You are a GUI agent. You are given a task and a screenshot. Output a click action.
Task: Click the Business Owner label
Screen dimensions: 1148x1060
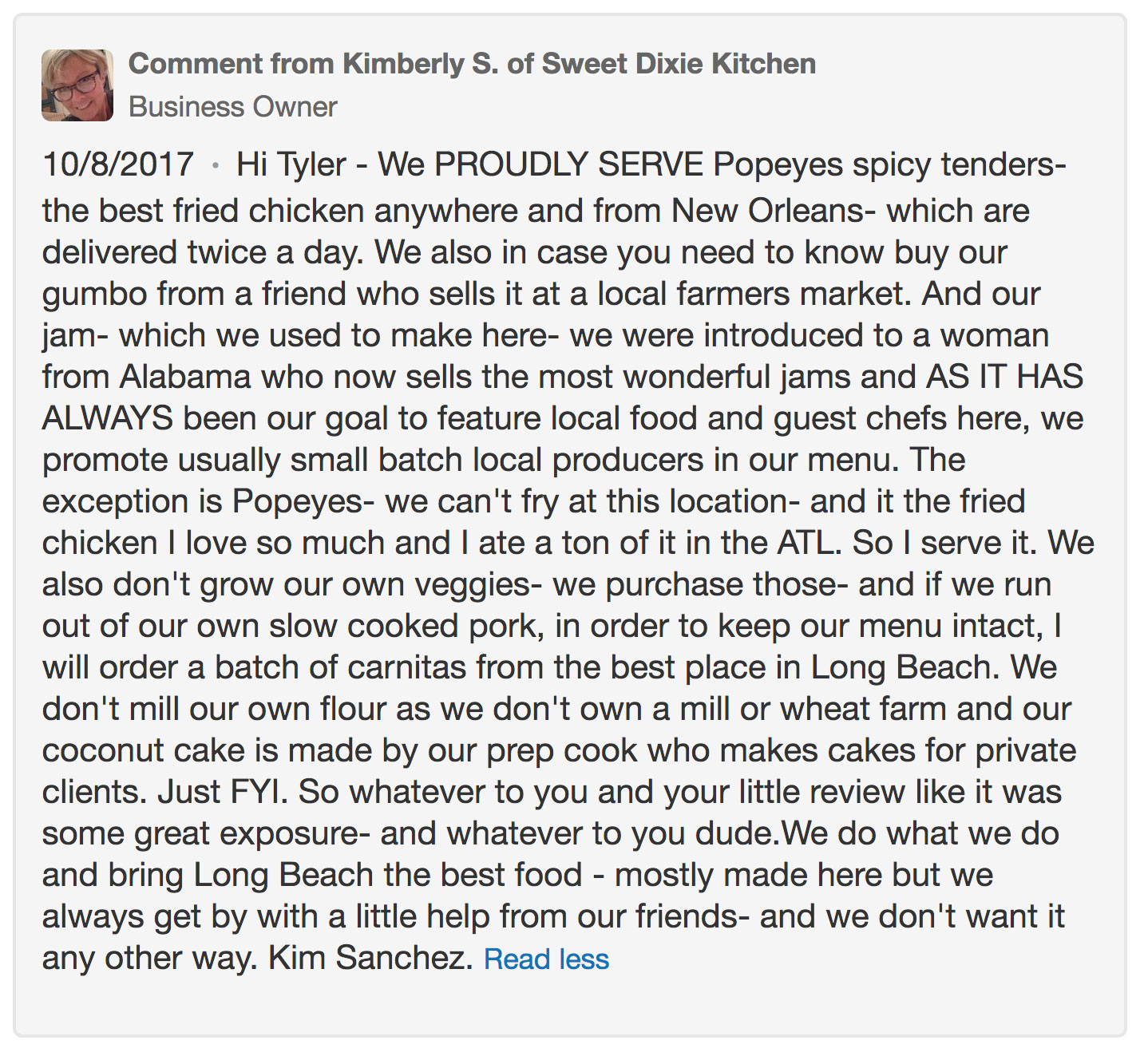point(232,107)
